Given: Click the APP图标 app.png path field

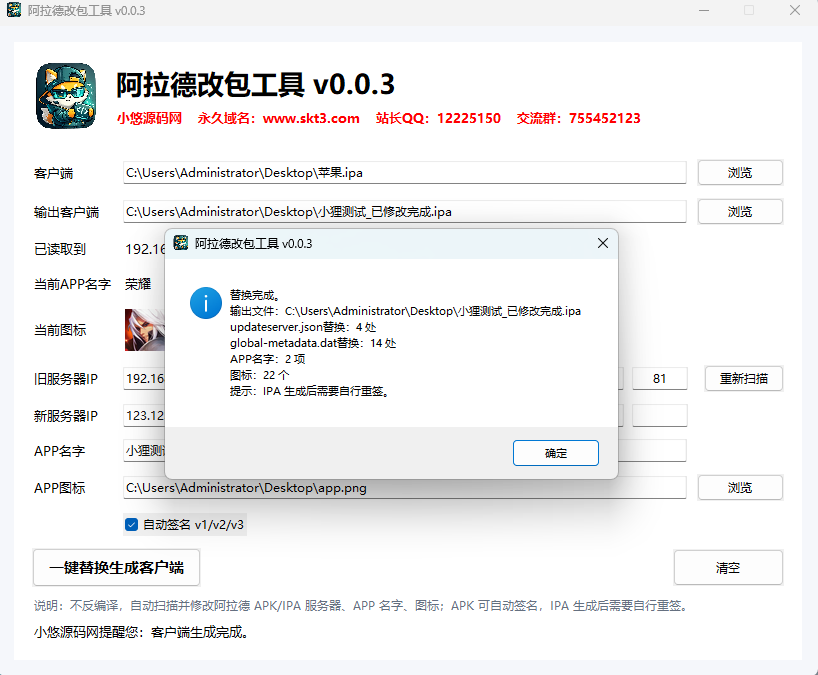Looking at the screenshot, I should click(404, 488).
